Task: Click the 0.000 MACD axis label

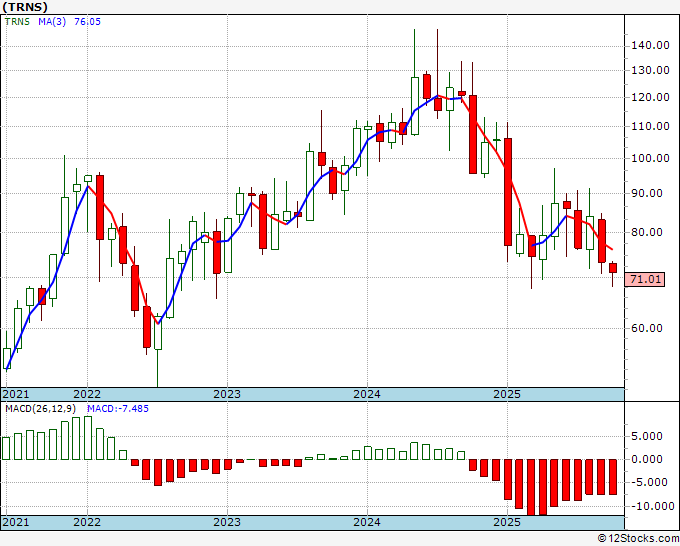Action: coord(647,459)
